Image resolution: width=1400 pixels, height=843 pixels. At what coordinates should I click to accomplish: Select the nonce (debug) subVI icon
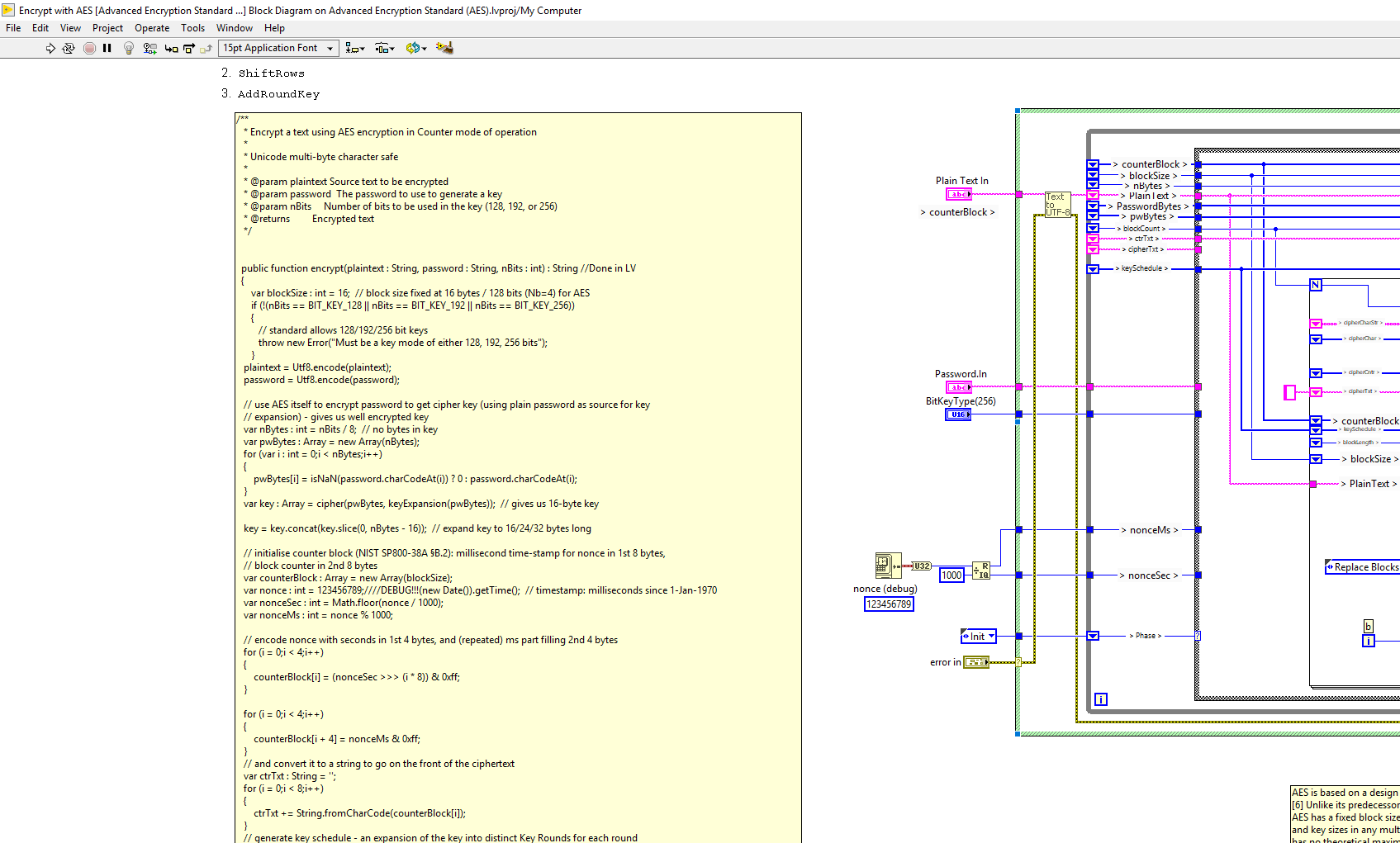(x=888, y=565)
